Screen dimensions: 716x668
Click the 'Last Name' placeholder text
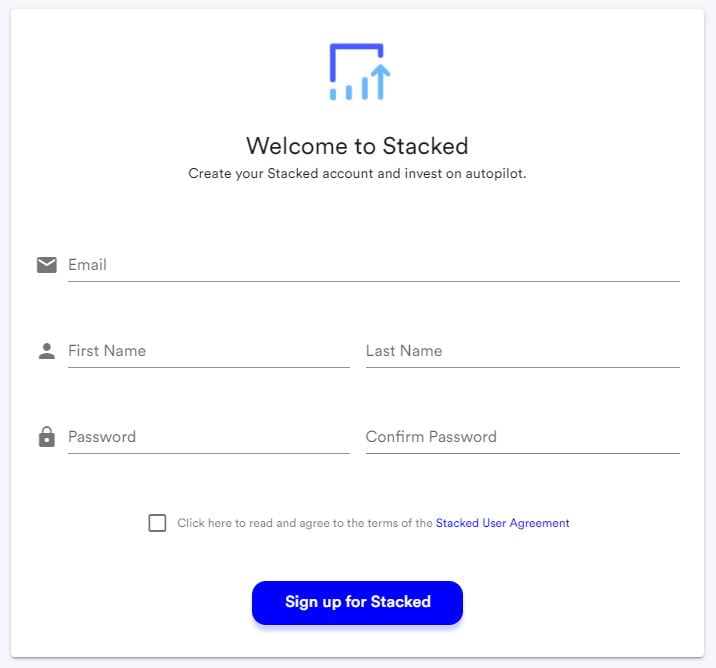[x=404, y=351]
